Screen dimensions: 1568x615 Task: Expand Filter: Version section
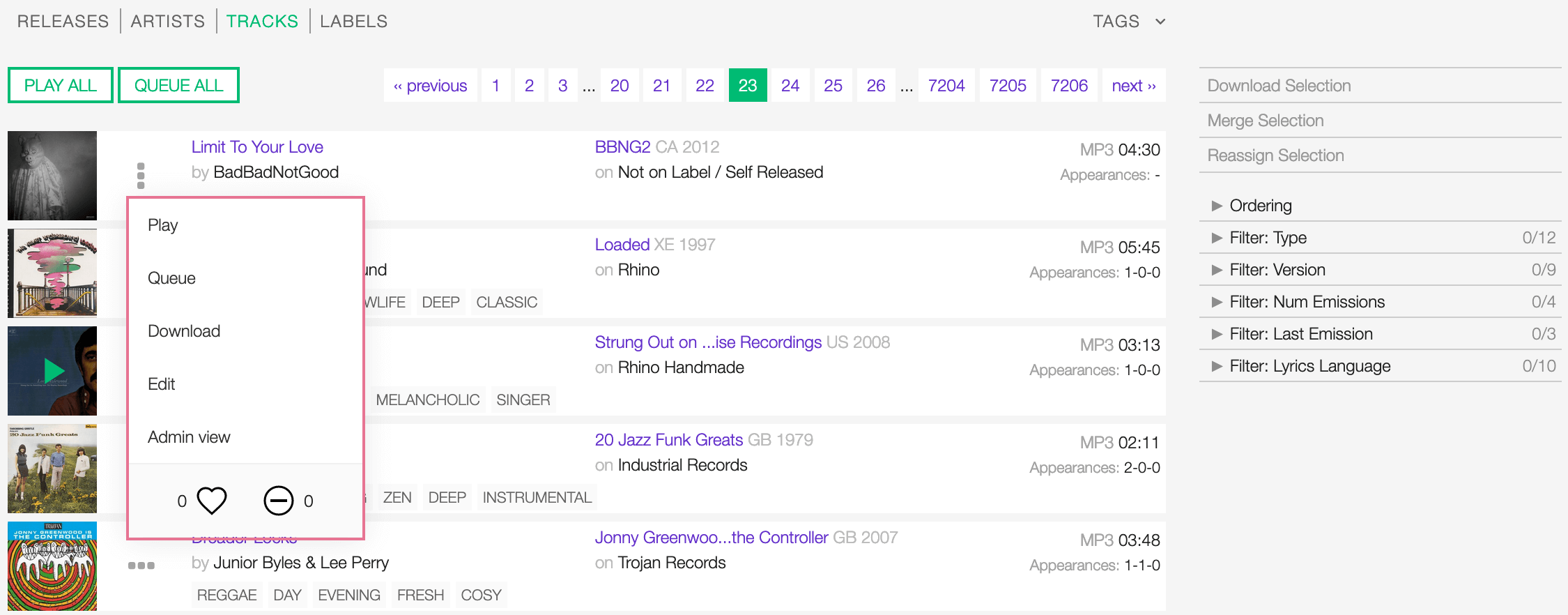[1380, 270]
